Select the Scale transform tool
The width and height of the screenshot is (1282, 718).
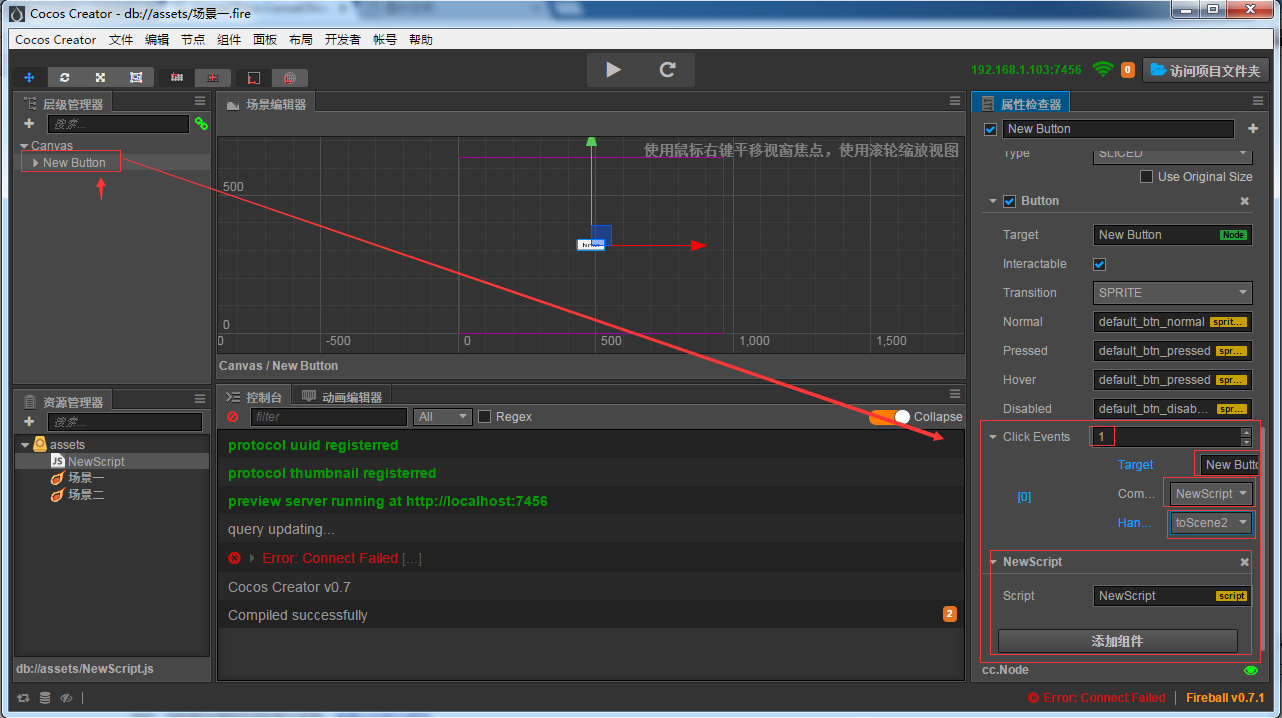point(100,77)
